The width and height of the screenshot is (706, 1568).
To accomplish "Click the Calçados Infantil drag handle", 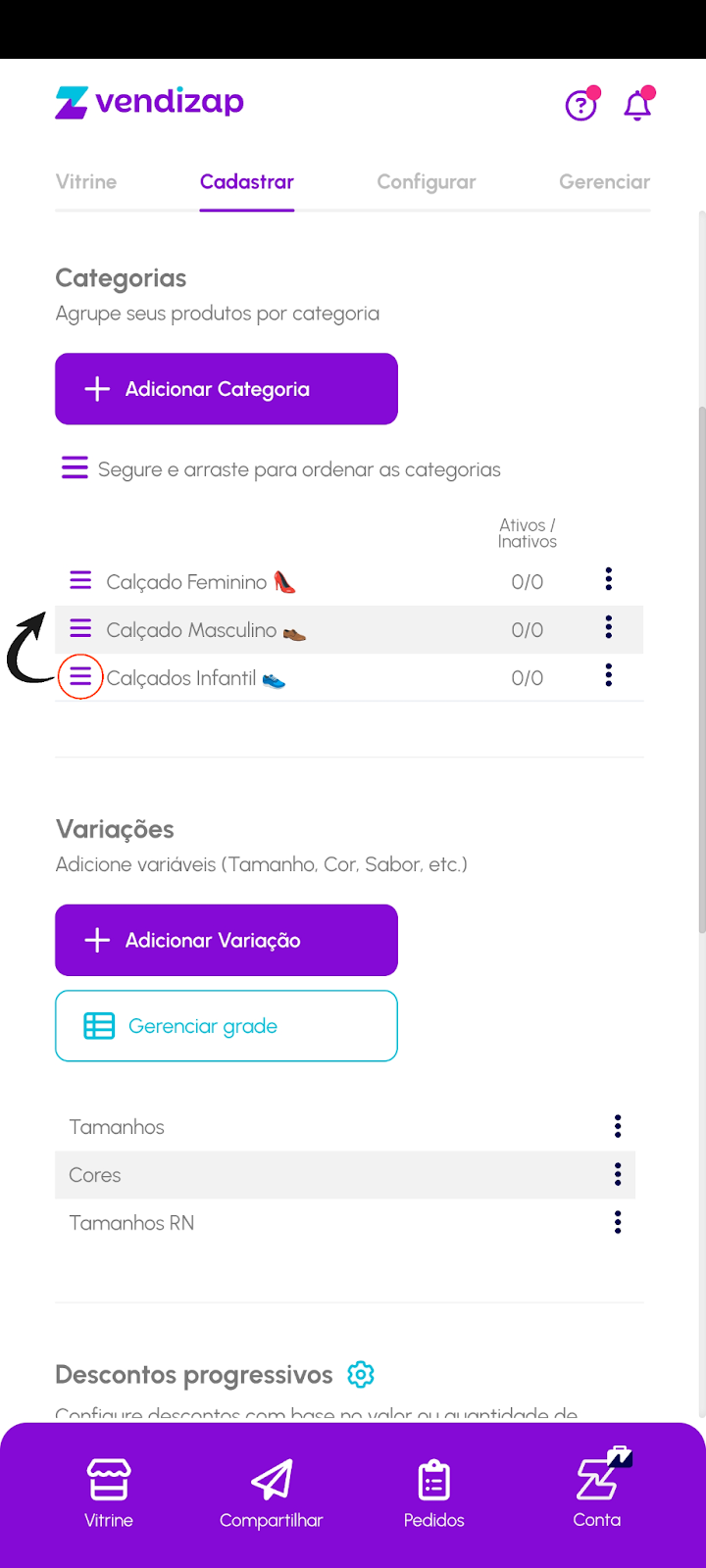I will [80, 676].
